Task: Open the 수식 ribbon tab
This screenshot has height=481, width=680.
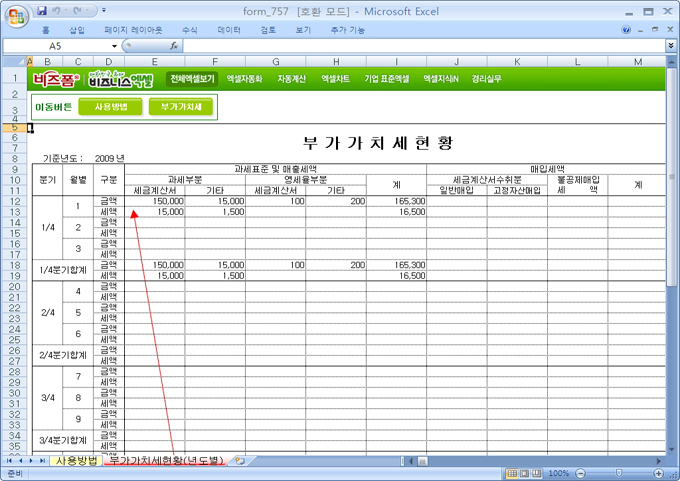Action: (189, 30)
